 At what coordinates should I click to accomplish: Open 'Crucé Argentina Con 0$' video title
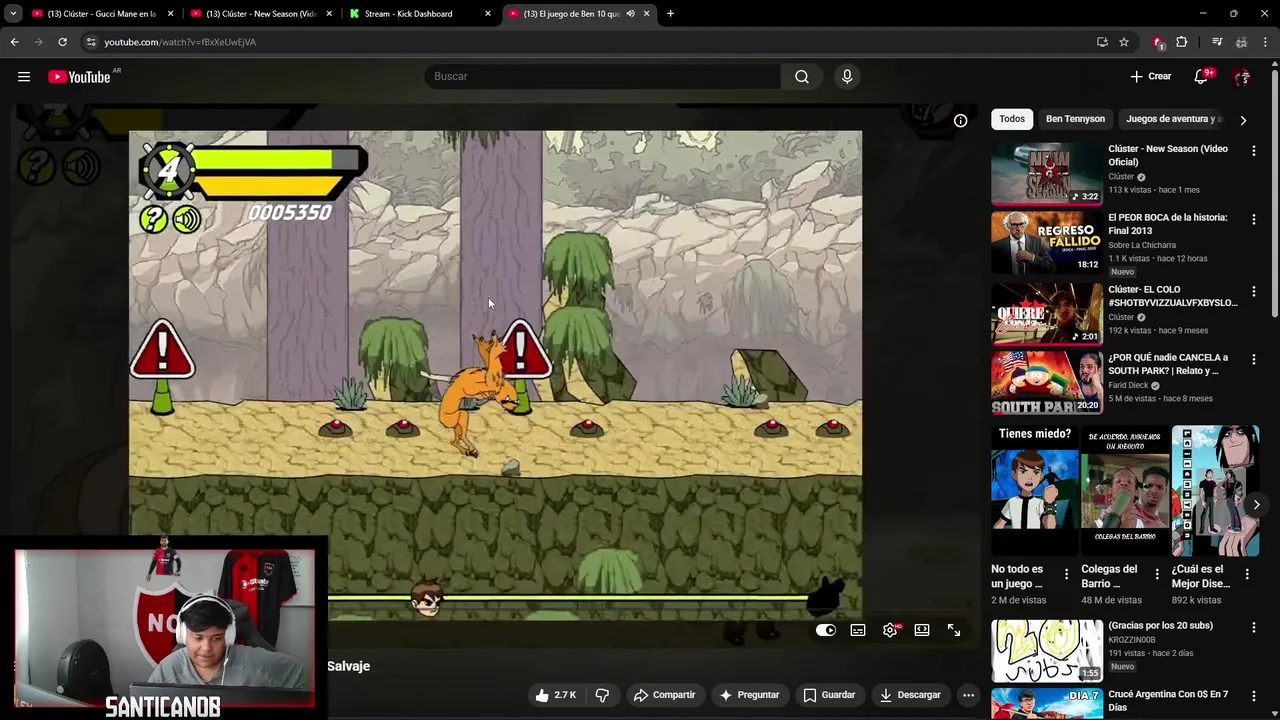click(1168, 701)
